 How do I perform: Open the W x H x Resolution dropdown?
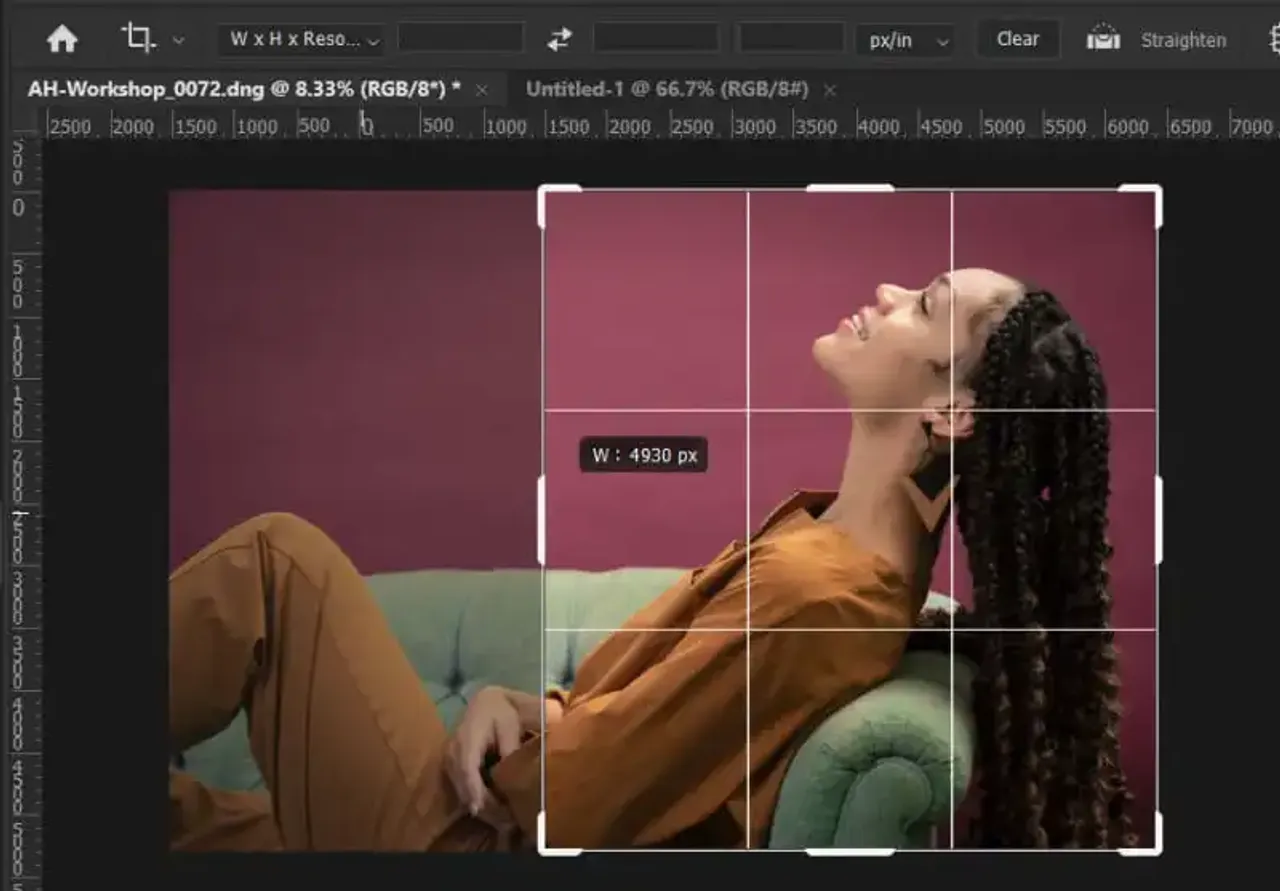[302, 40]
